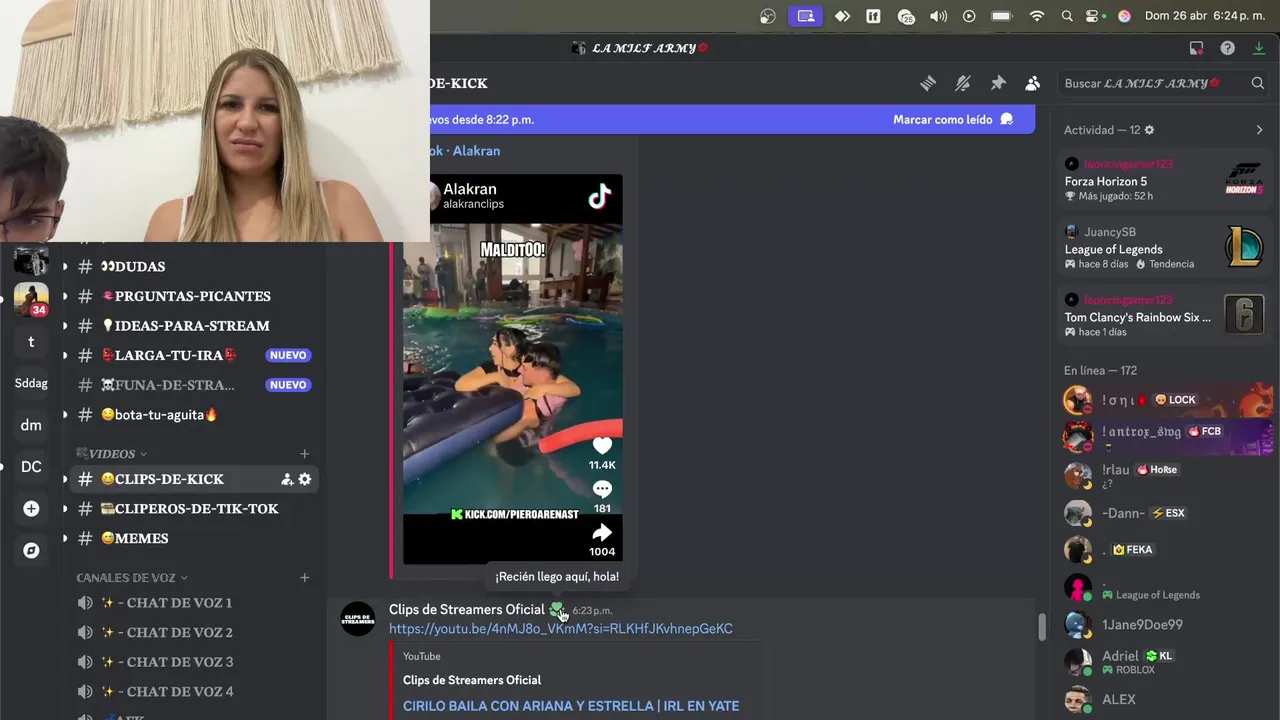Open macOS Control Center icon
Screen dimensions: 1280x720
click(x=1092, y=16)
